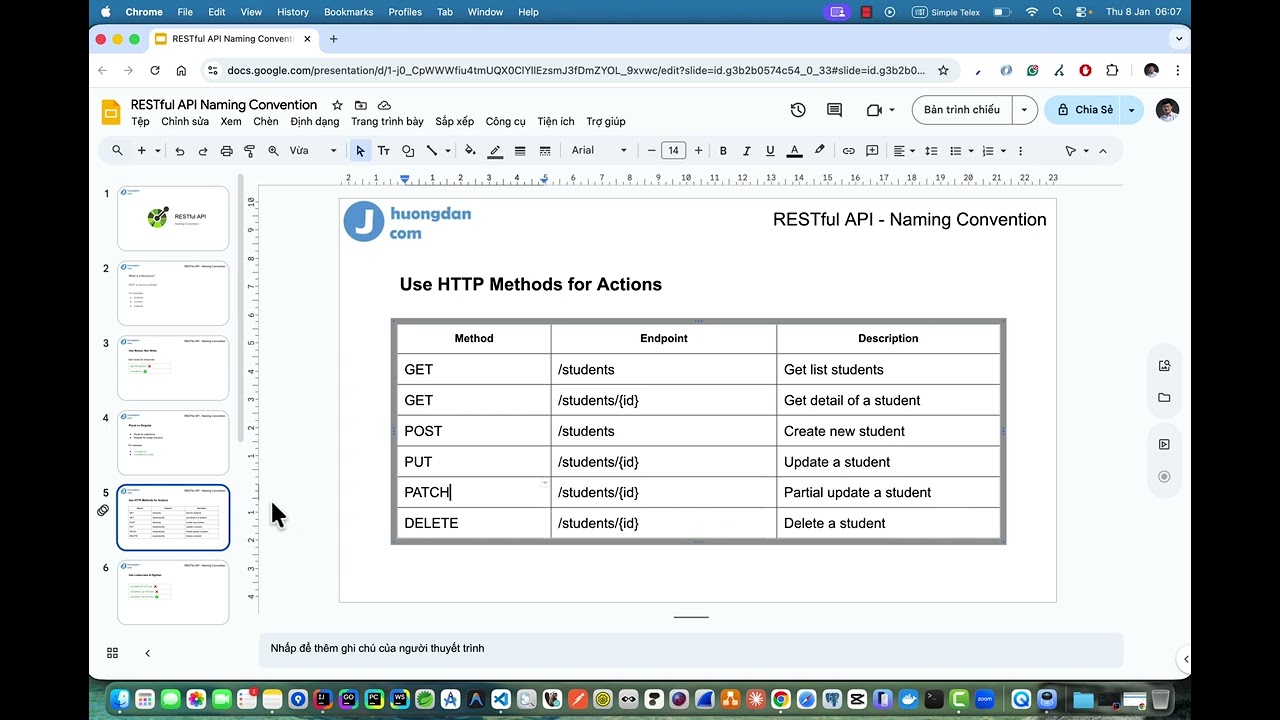The width and height of the screenshot is (1280, 720).
Task: Open the Định dạng menu
Action: click(315, 122)
